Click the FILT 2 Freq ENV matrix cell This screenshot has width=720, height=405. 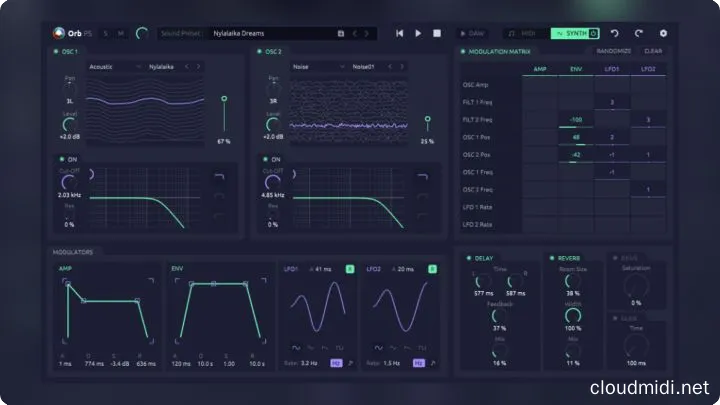[x=575, y=119]
